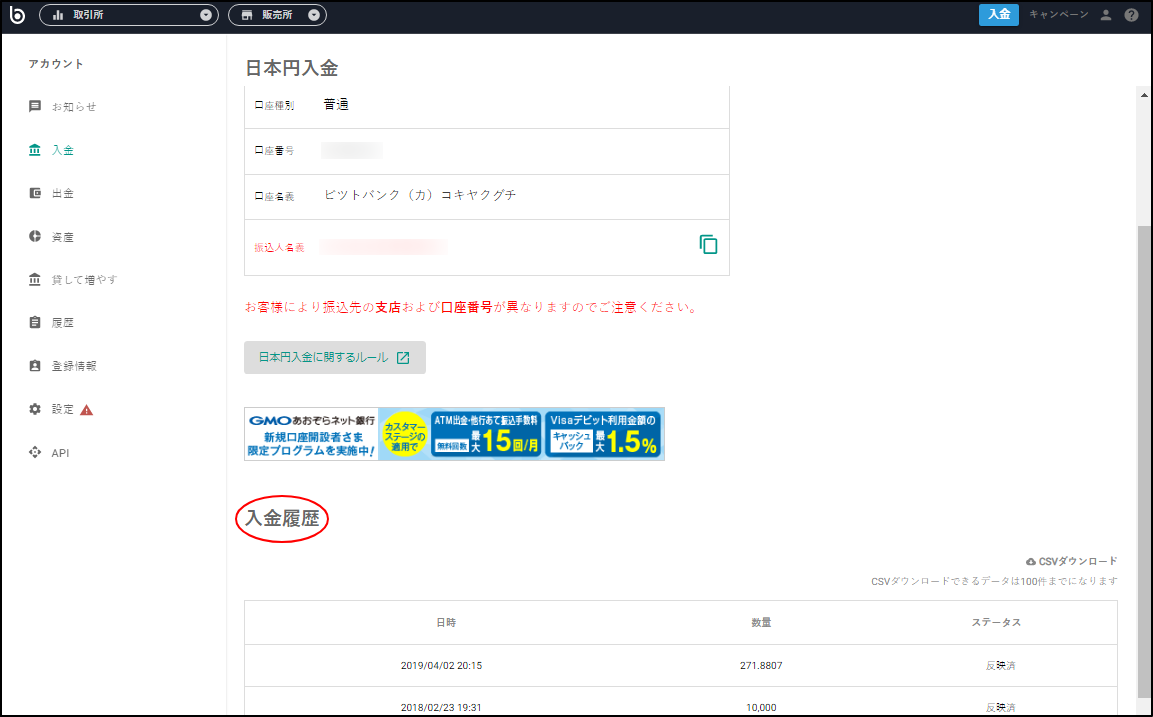The width and height of the screenshot is (1153, 717).
Task: Click the bitbank logo icon
Action: click(17, 15)
